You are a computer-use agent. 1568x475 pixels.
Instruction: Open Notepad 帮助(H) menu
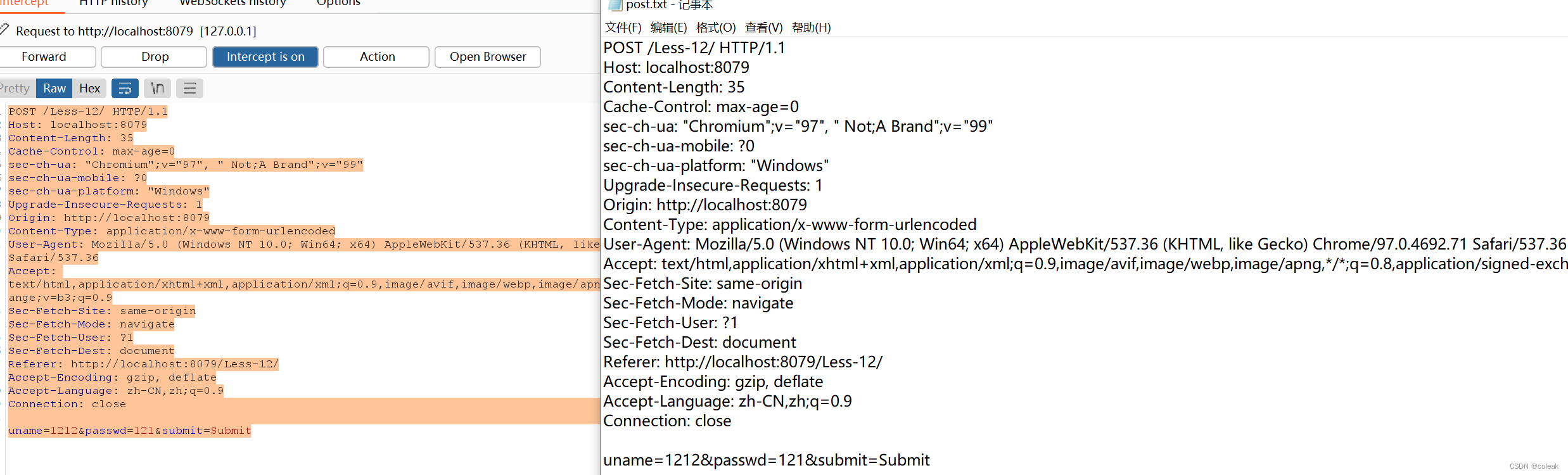(811, 27)
